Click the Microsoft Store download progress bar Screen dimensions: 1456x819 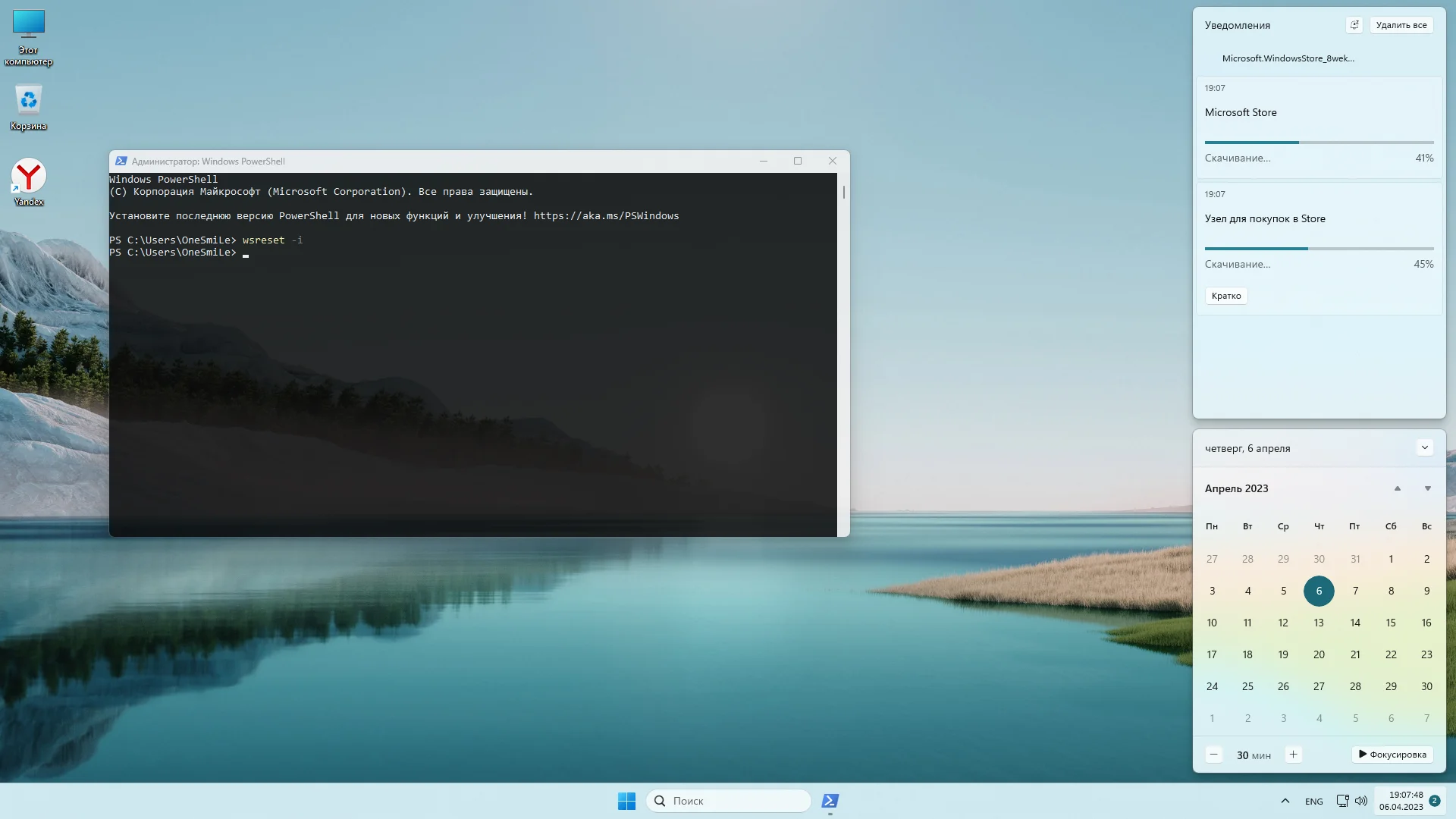(1319, 143)
